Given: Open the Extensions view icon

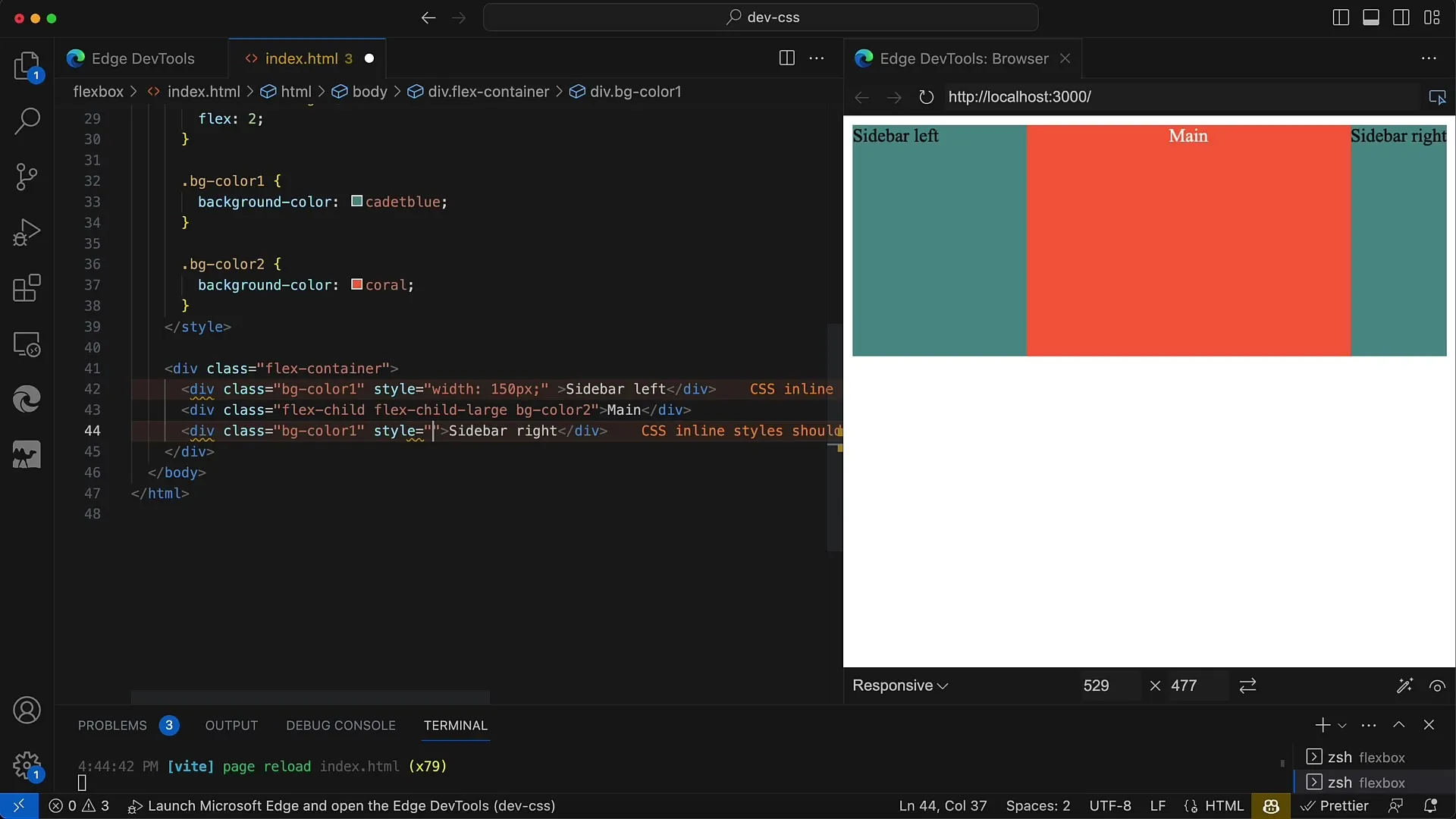Looking at the screenshot, I should tap(27, 288).
